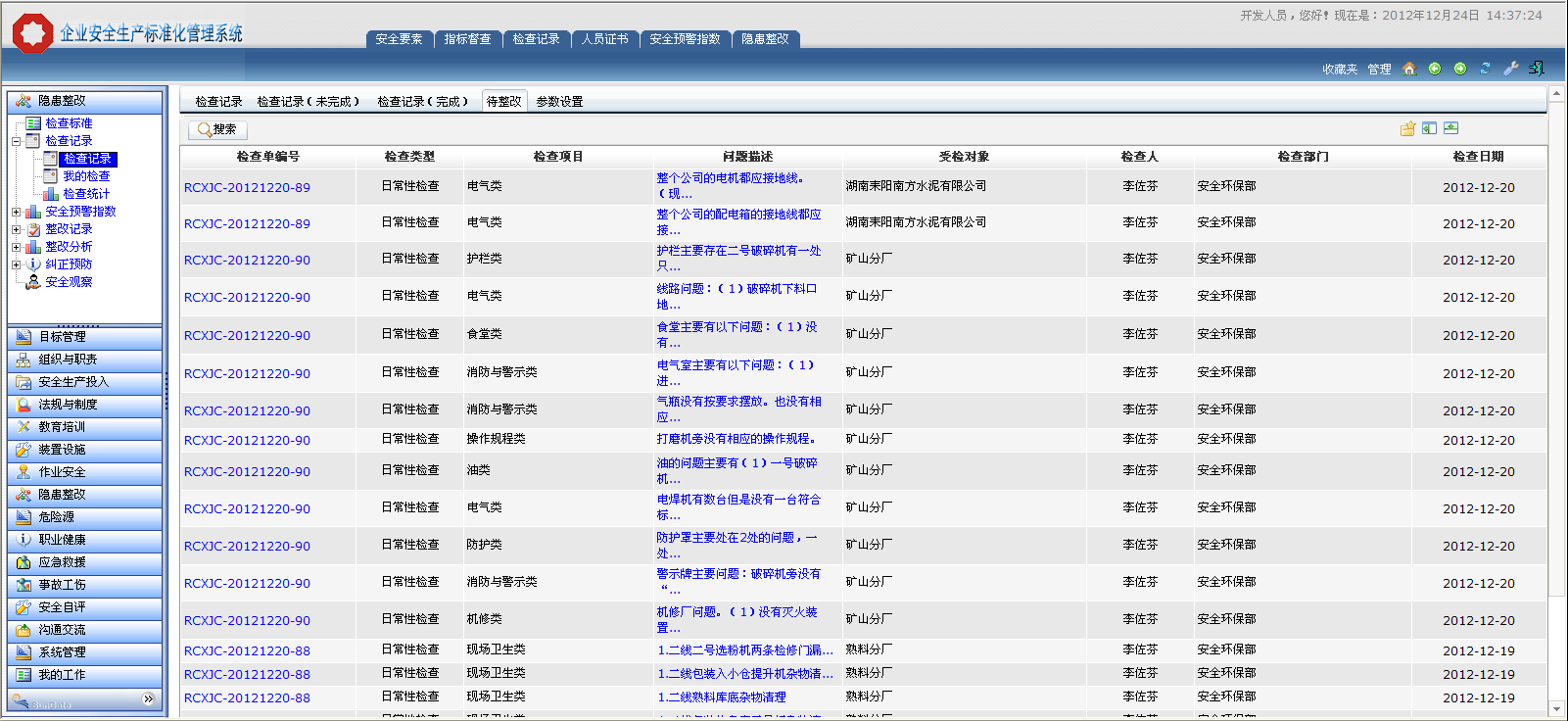This screenshot has height=721, width=1568.
Task: Click the scrollbar down arrow
Action: tap(1556, 708)
